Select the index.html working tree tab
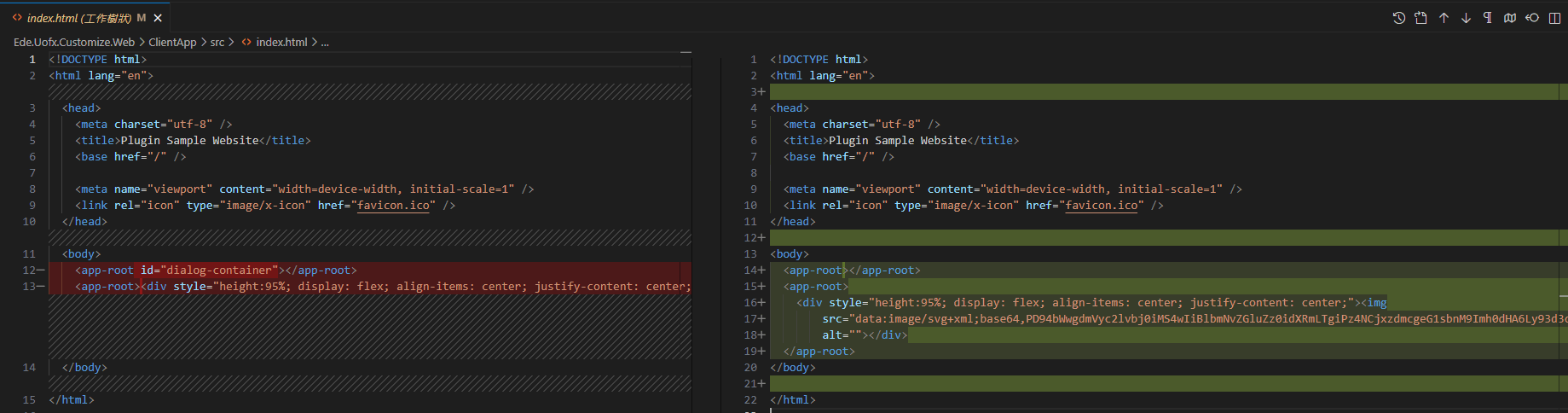This screenshot has width=1568, height=413. click(78, 18)
